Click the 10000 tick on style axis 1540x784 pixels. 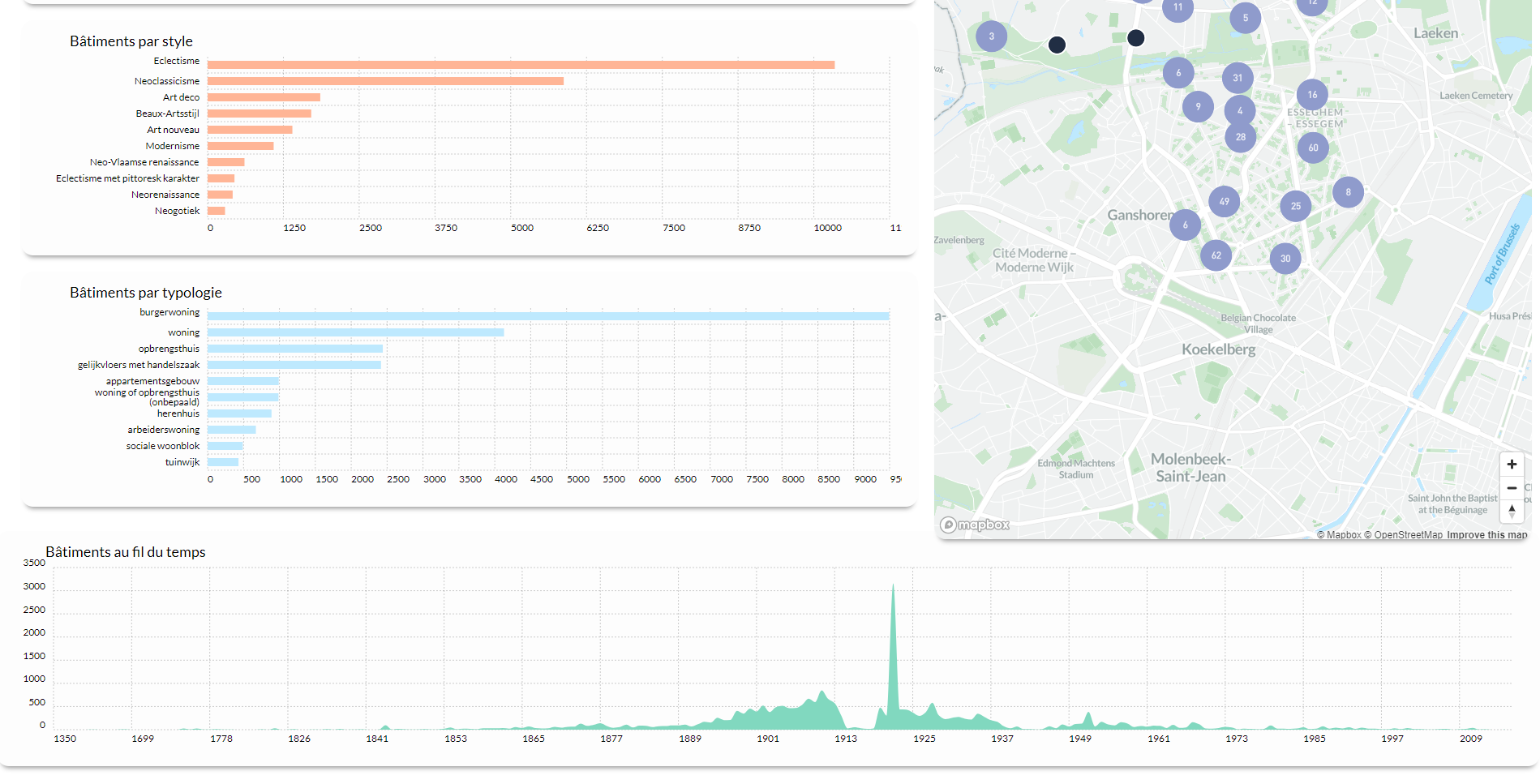(828, 228)
